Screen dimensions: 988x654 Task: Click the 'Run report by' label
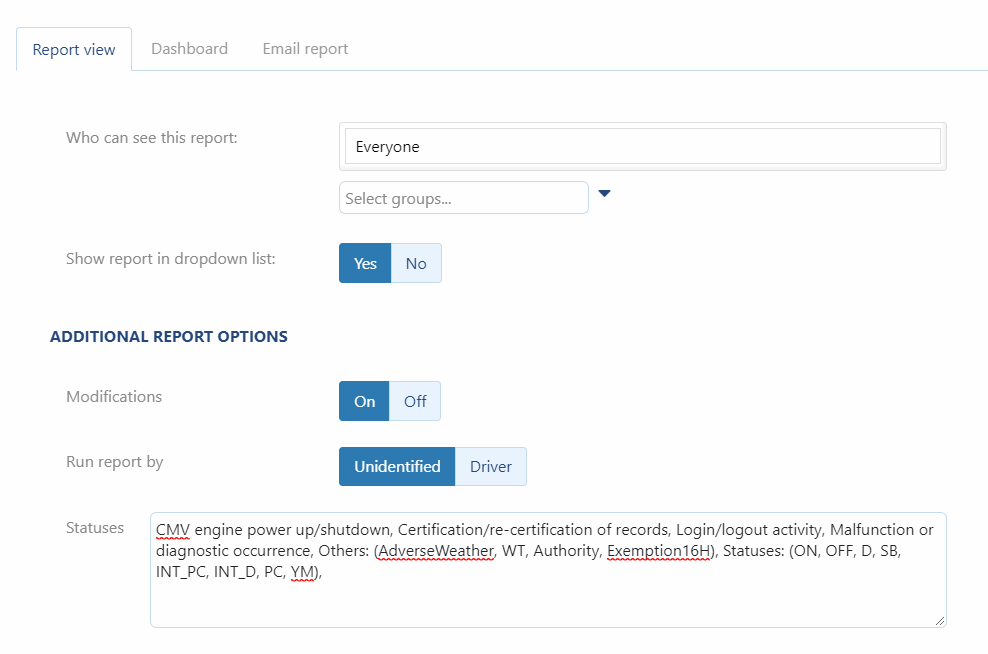tap(115, 462)
